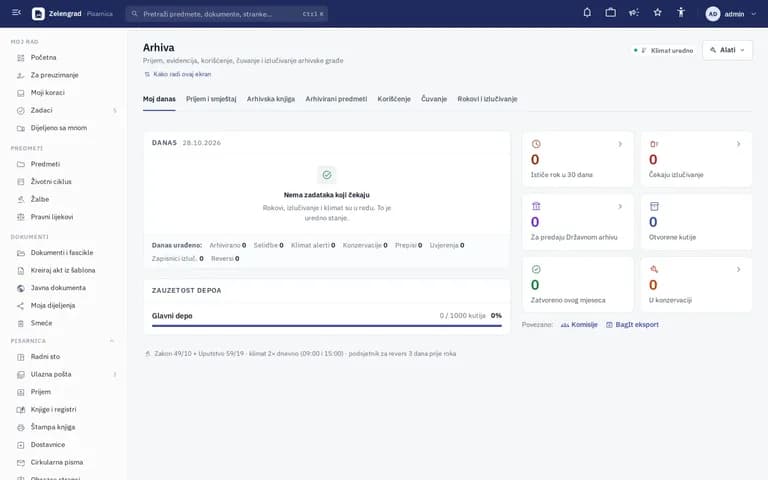The width and height of the screenshot is (768, 480).
Task: Switch to Korišćenje tab
Action: click(394, 99)
